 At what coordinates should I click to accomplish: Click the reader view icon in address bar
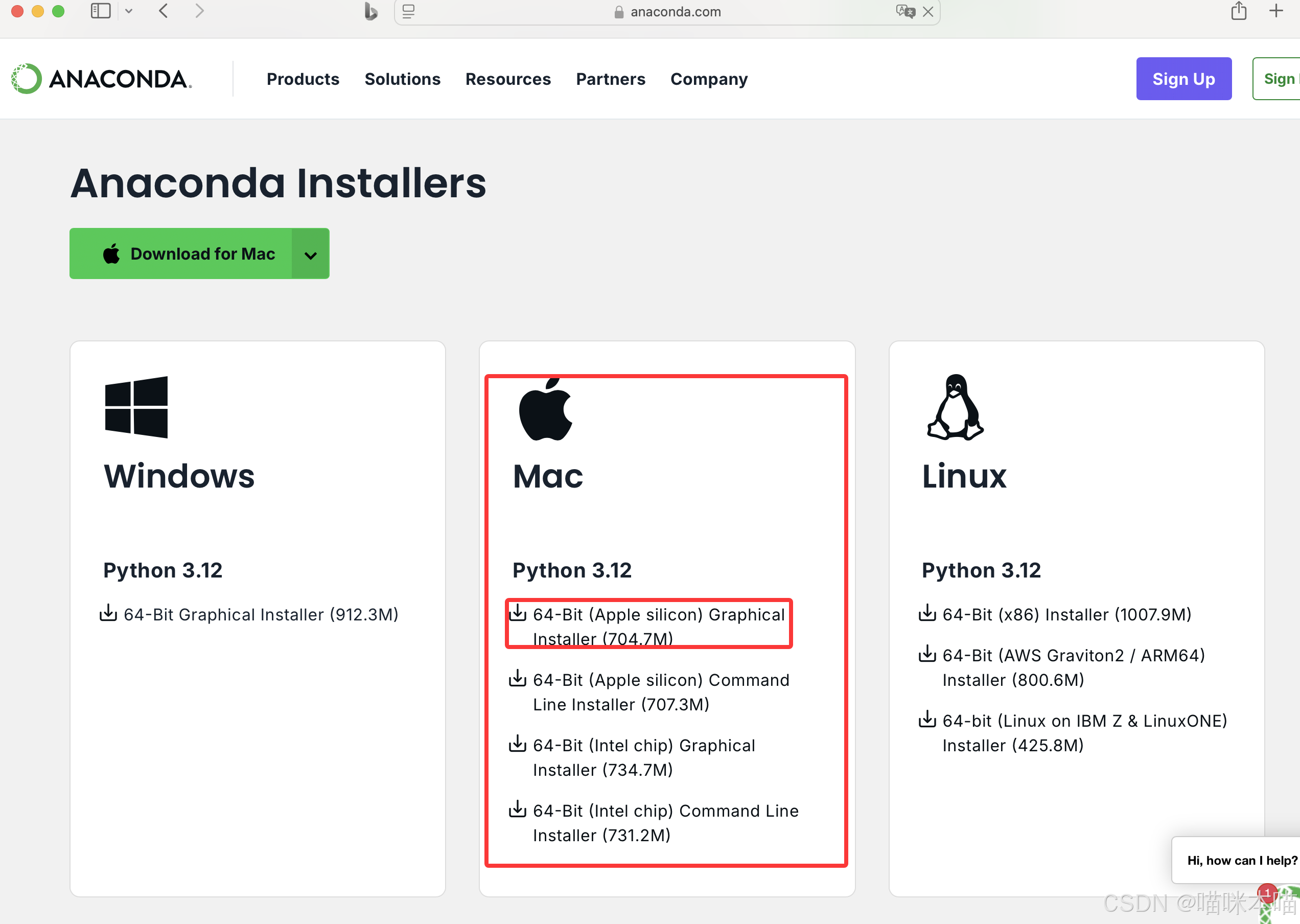click(x=408, y=11)
